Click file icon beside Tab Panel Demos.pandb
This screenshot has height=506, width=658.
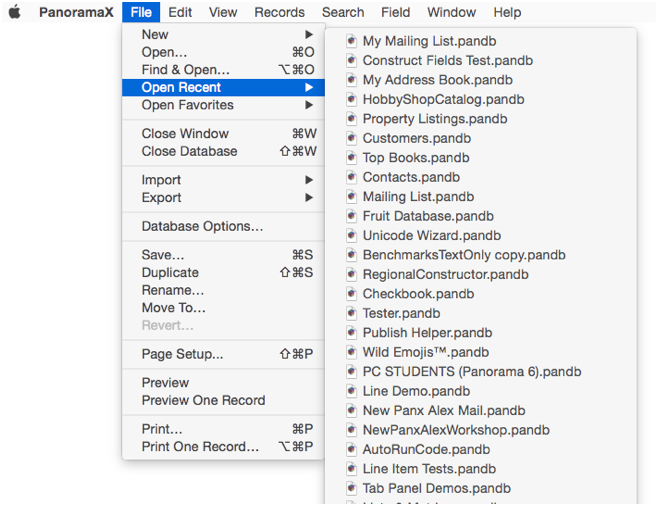[x=351, y=488]
